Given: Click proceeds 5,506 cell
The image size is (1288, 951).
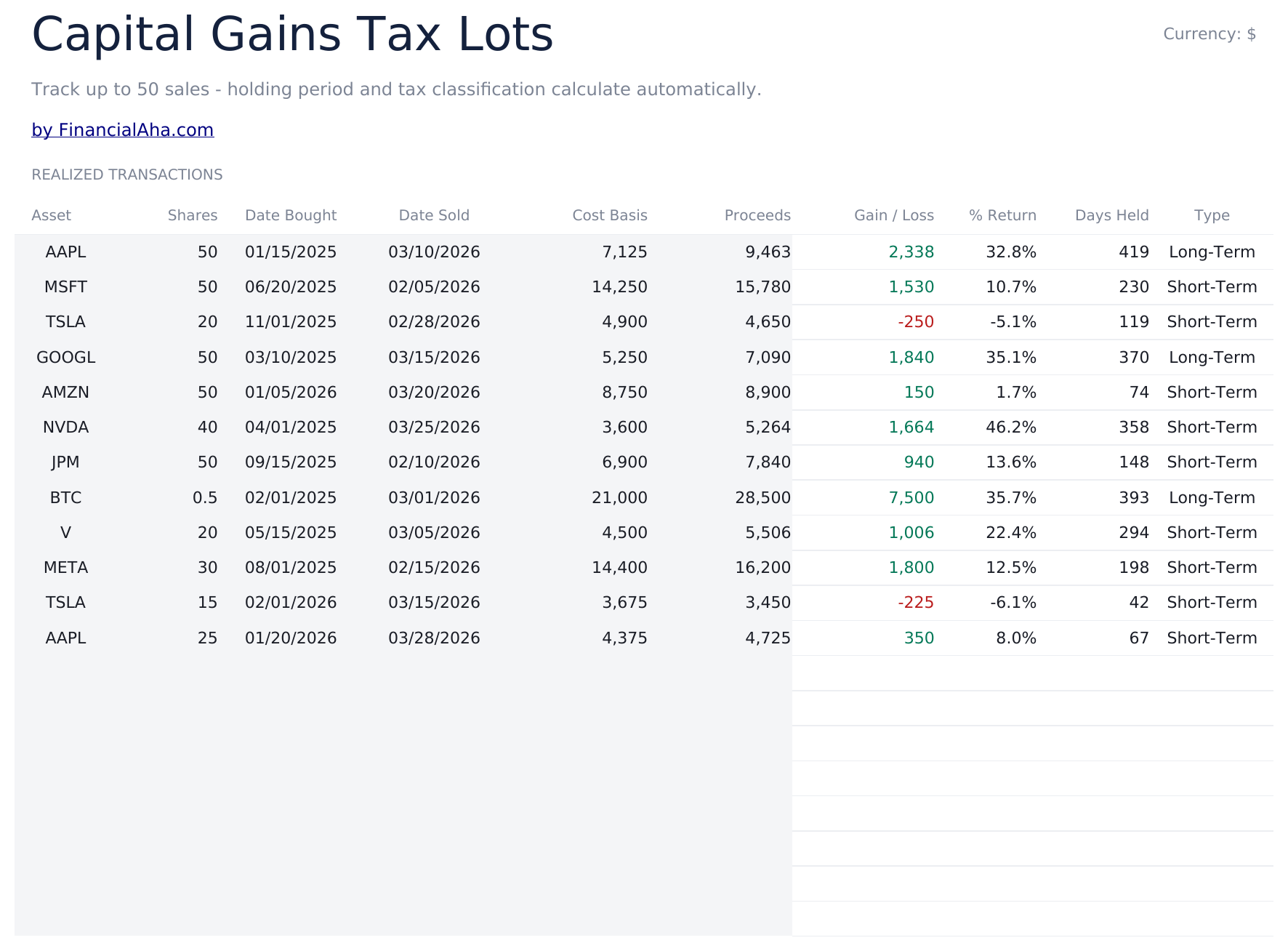Looking at the screenshot, I should (x=768, y=533).
